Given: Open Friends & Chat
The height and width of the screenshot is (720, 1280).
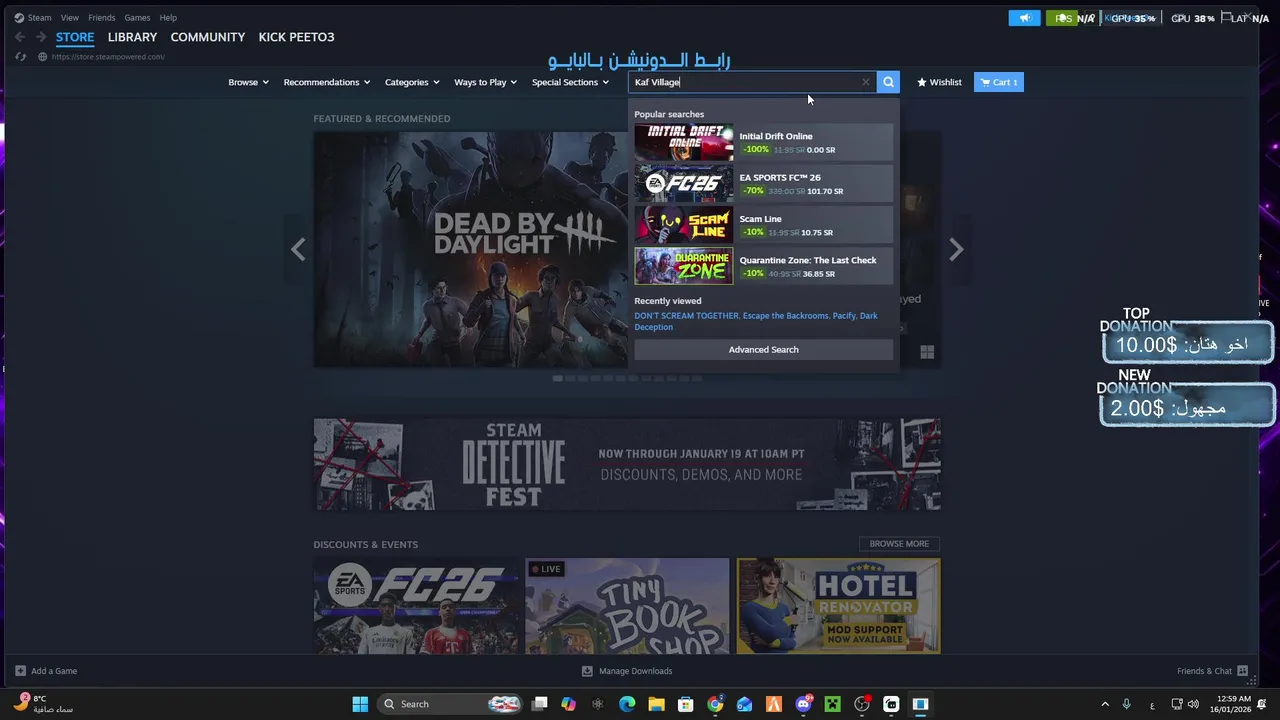Looking at the screenshot, I should [x=1212, y=671].
